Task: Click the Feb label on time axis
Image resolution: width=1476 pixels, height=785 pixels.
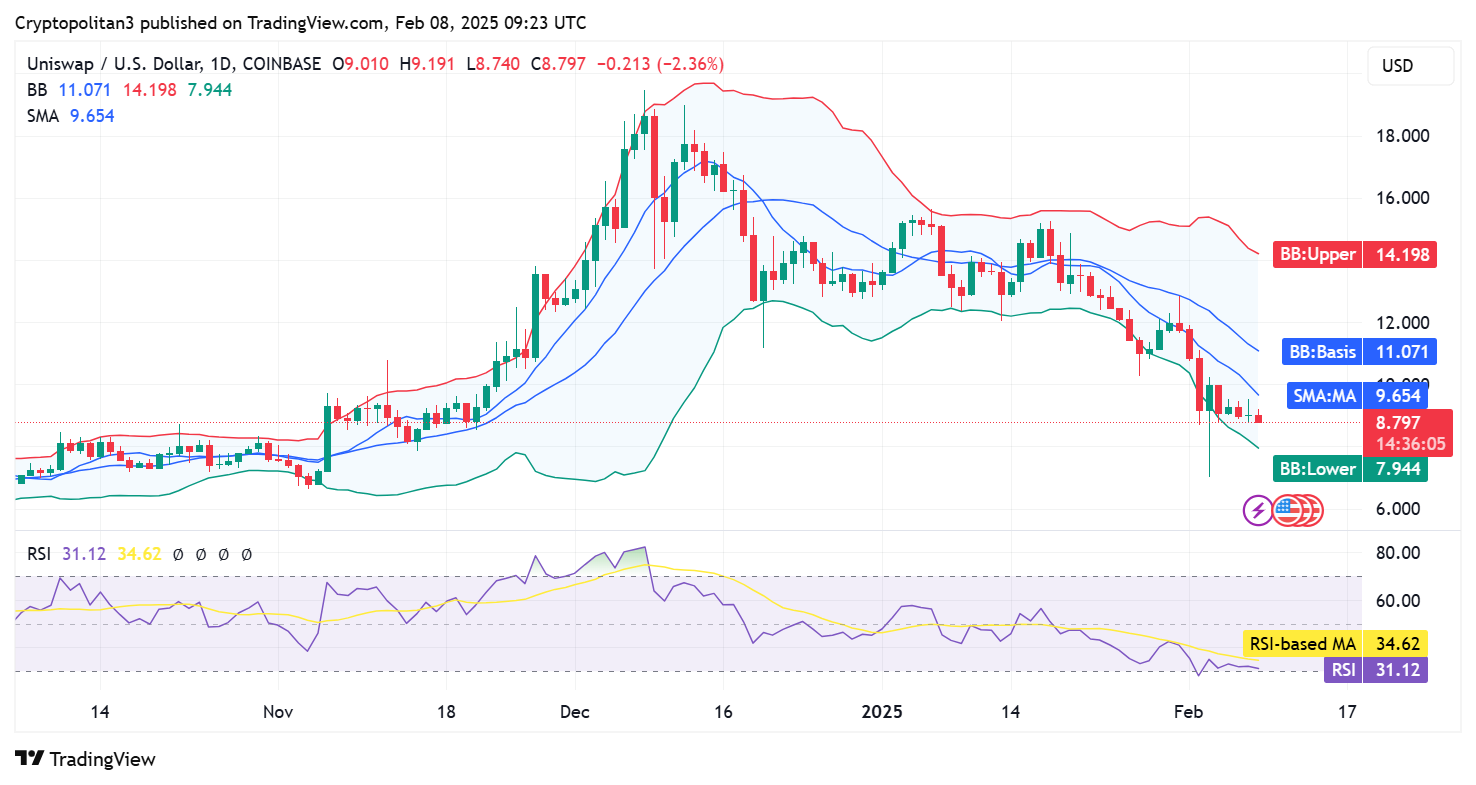Action: 1187,712
